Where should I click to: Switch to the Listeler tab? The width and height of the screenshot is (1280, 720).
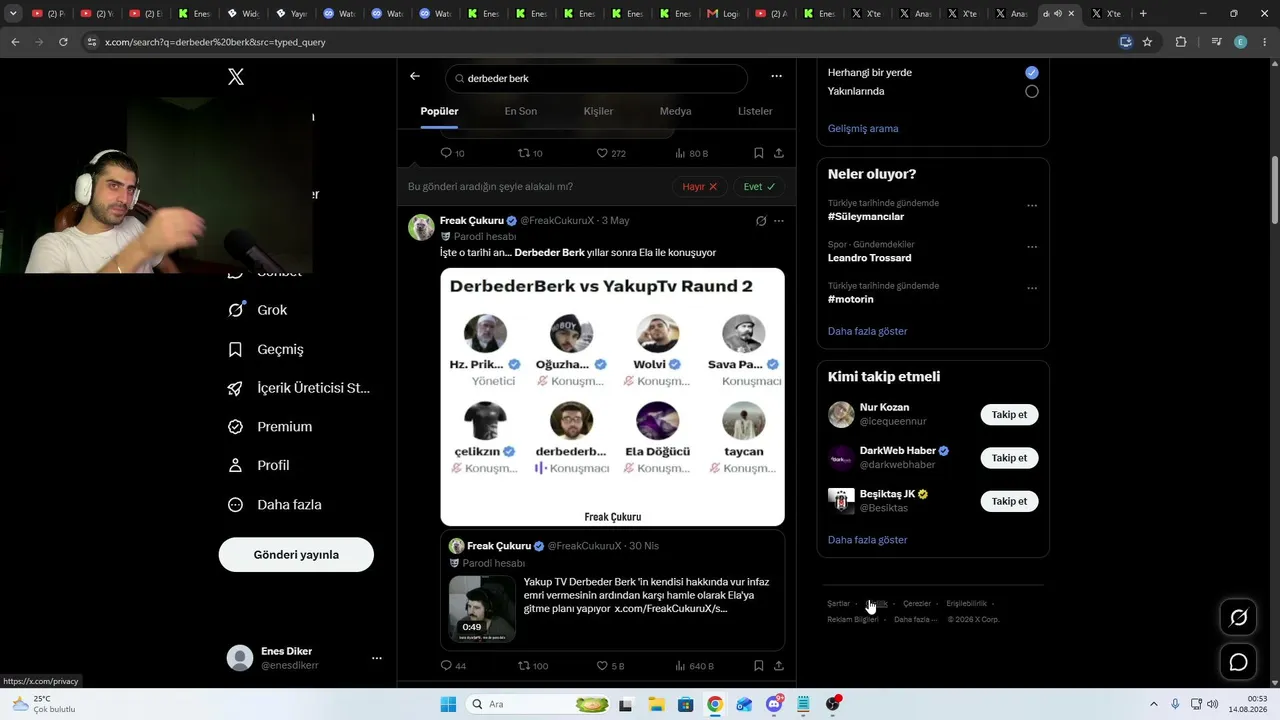755,111
